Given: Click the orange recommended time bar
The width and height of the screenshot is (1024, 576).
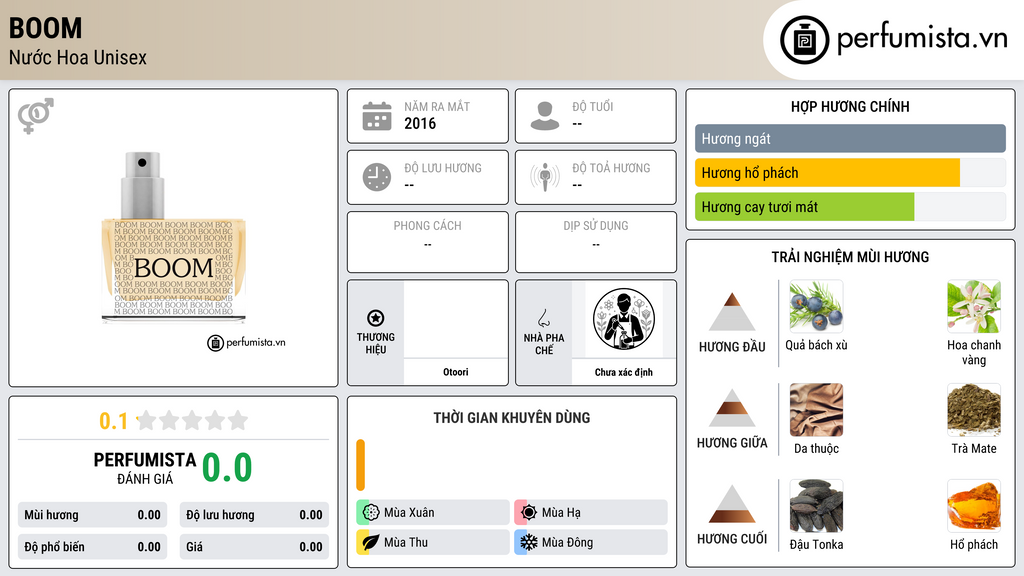Looking at the screenshot, I should point(360,465).
